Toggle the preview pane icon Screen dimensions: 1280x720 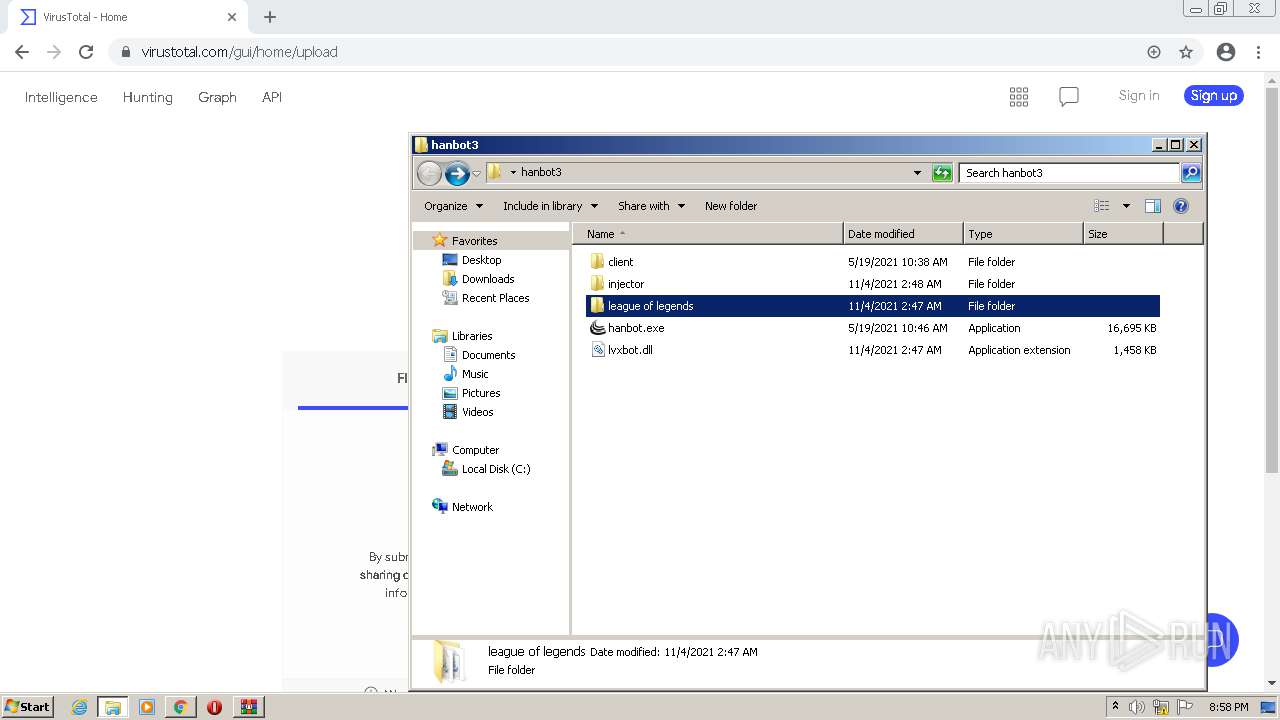(1153, 206)
